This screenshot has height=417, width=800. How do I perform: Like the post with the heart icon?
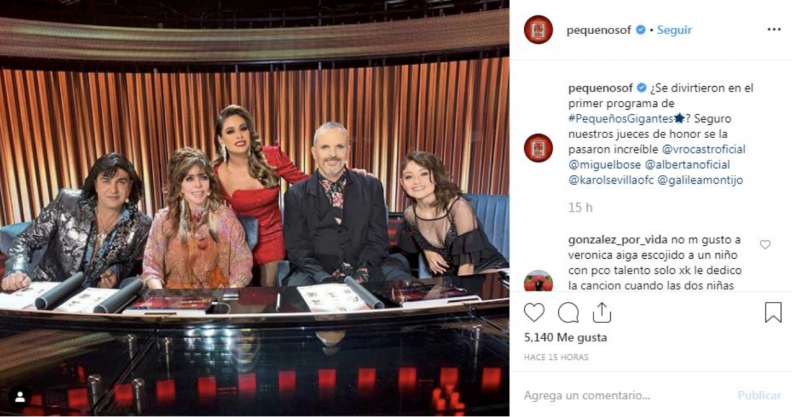pos(534,312)
